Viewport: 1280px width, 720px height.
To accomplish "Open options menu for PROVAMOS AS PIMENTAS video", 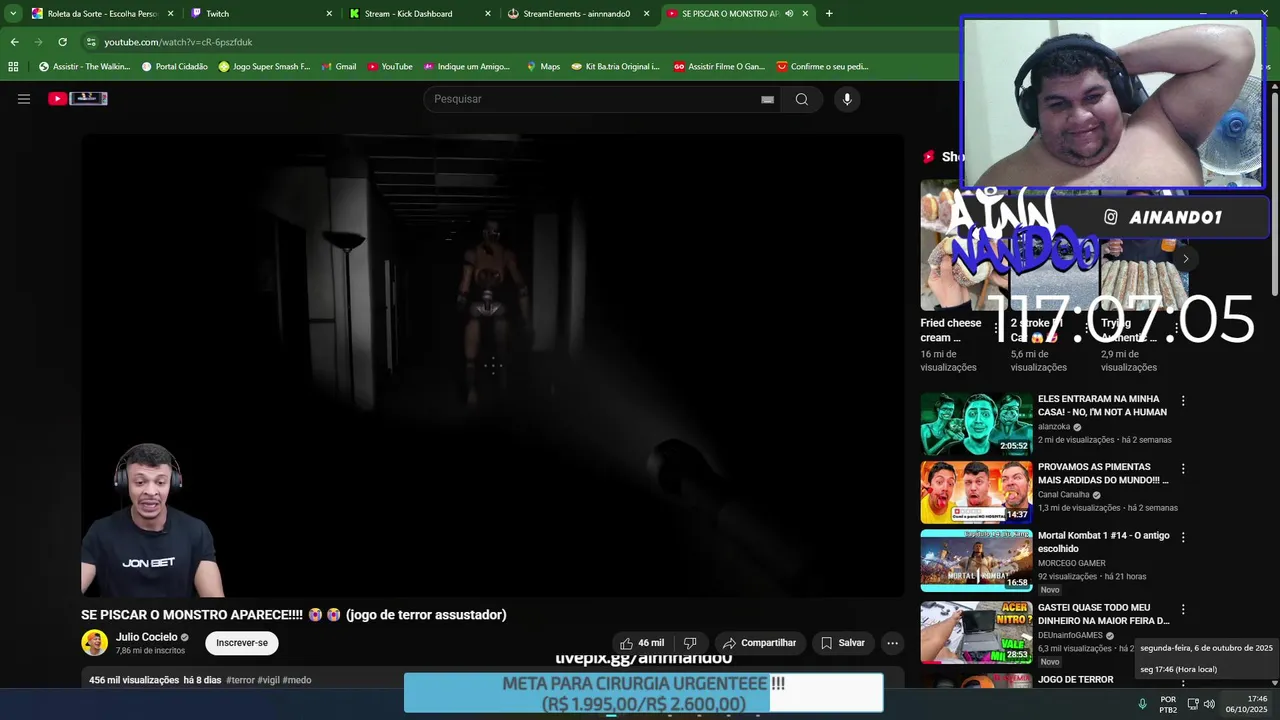I will coord(1183,469).
